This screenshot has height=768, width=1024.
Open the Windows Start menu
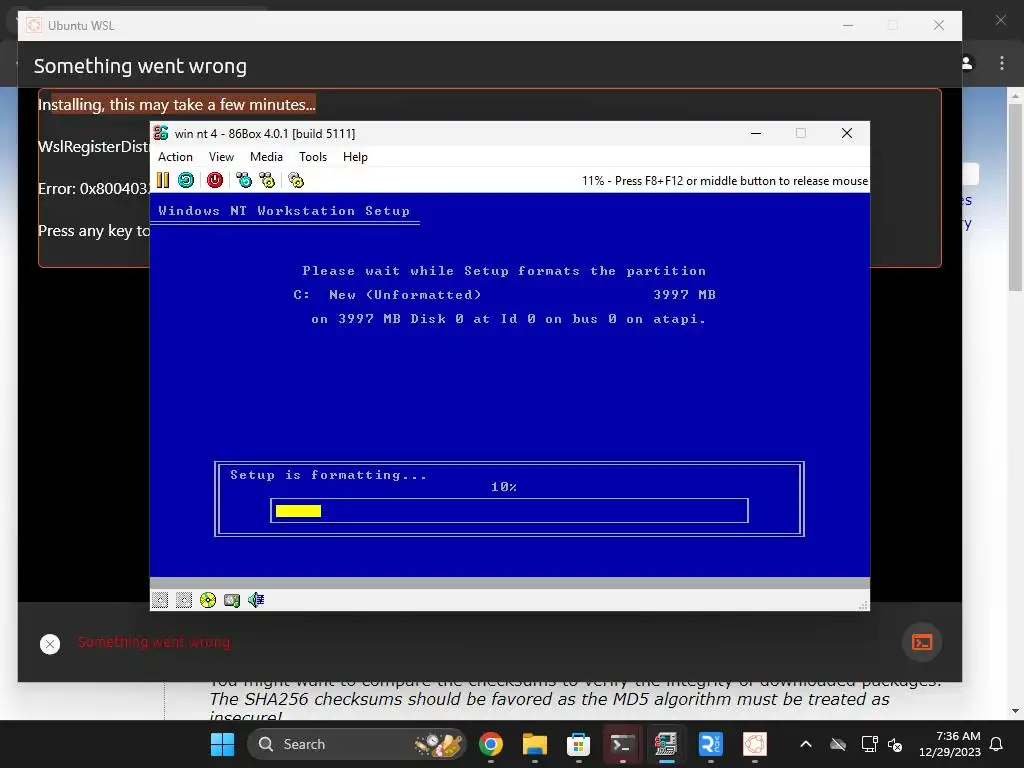[x=222, y=744]
